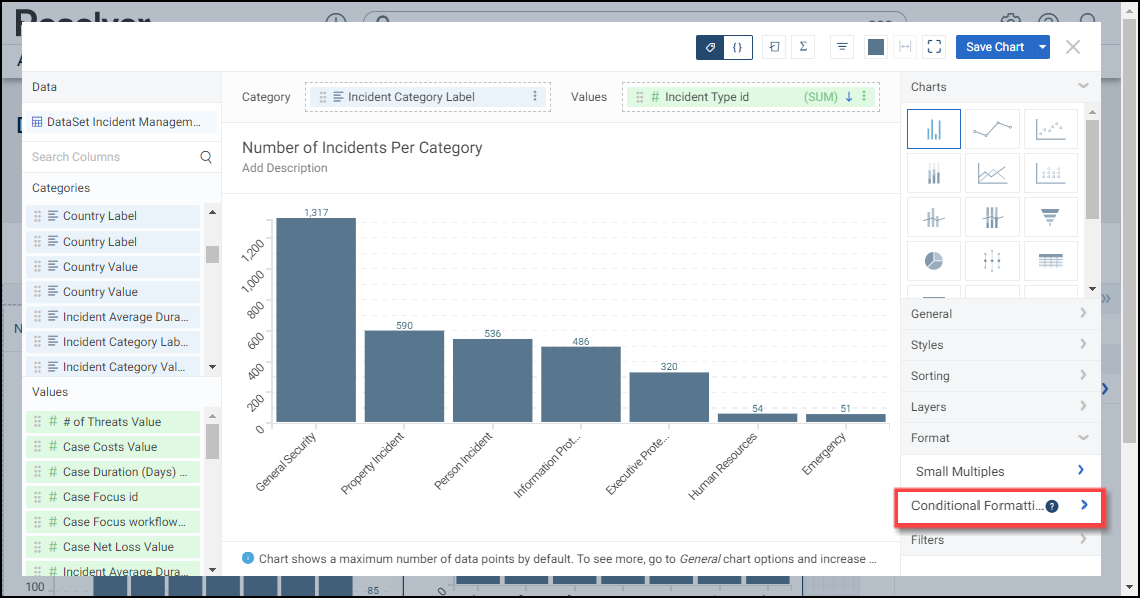
Task: Open fullscreen chart view icon
Action: (934, 47)
